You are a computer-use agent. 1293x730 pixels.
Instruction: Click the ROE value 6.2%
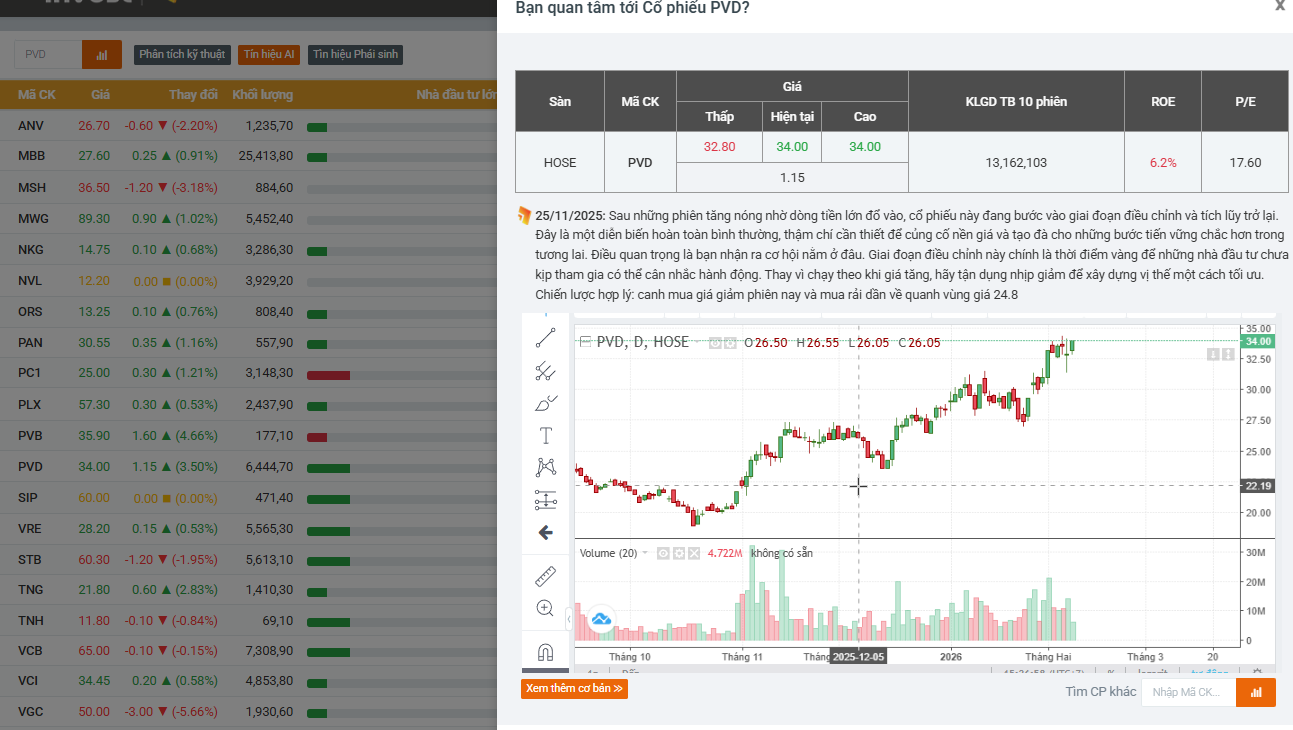tap(1163, 162)
